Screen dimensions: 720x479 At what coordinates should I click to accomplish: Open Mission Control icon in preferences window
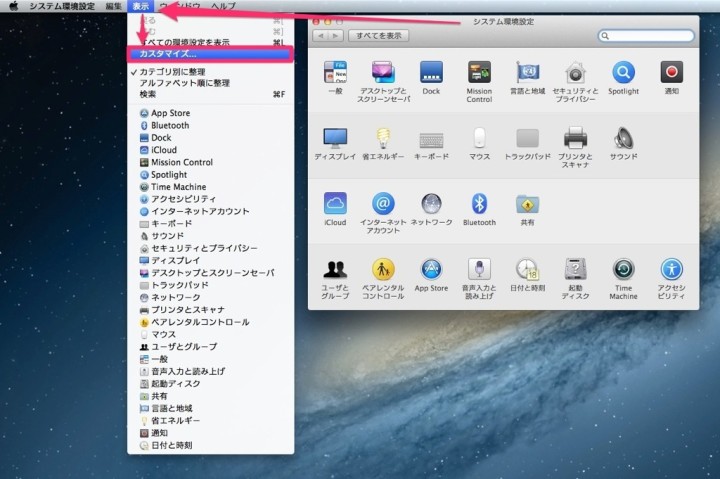[x=479, y=73]
